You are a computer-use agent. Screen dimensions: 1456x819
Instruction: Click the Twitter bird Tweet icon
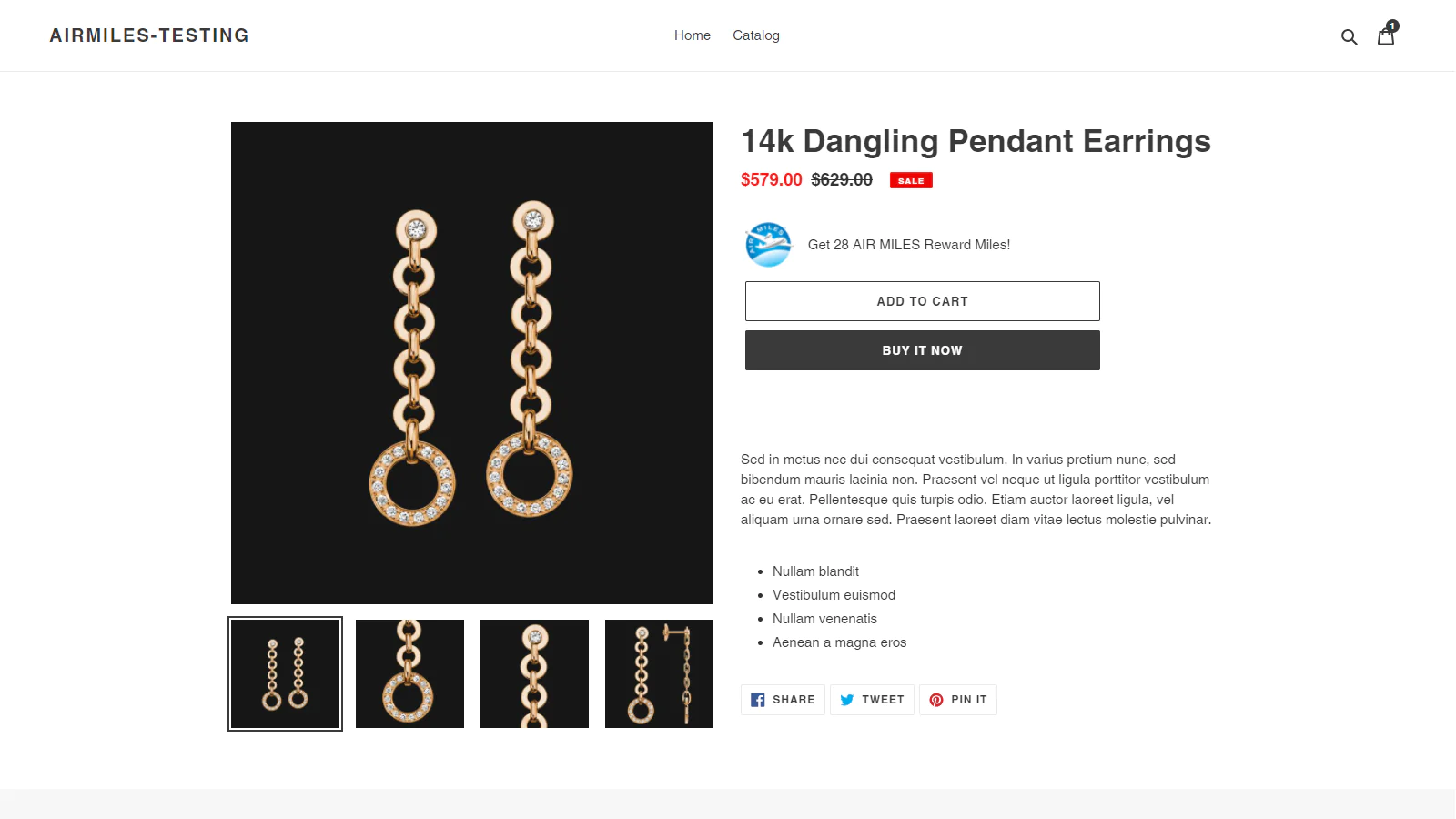(847, 700)
